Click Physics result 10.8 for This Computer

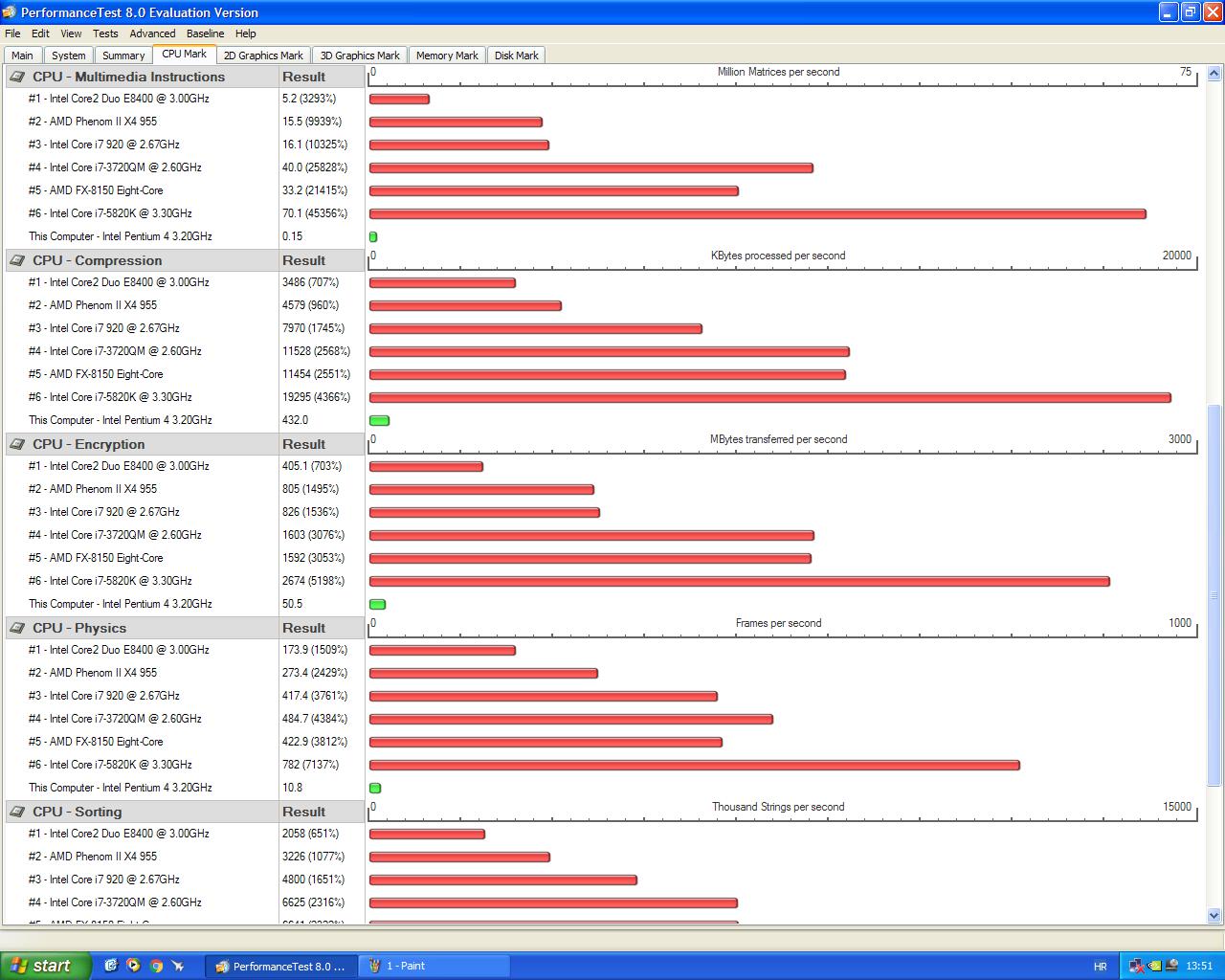pyautogui.click(x=292, y=788)
